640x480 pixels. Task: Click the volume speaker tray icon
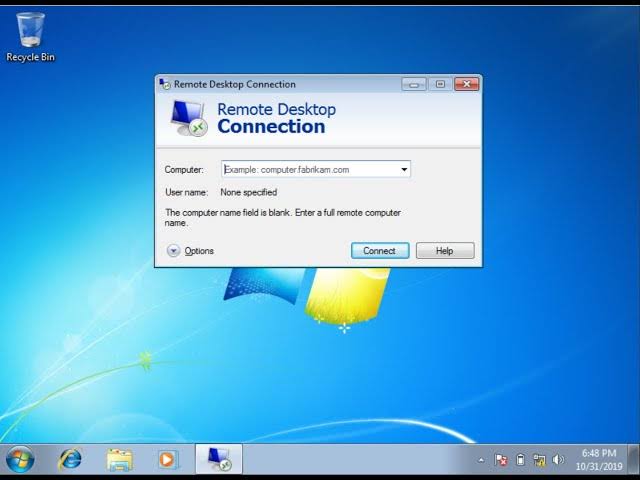tap(558, 460)
